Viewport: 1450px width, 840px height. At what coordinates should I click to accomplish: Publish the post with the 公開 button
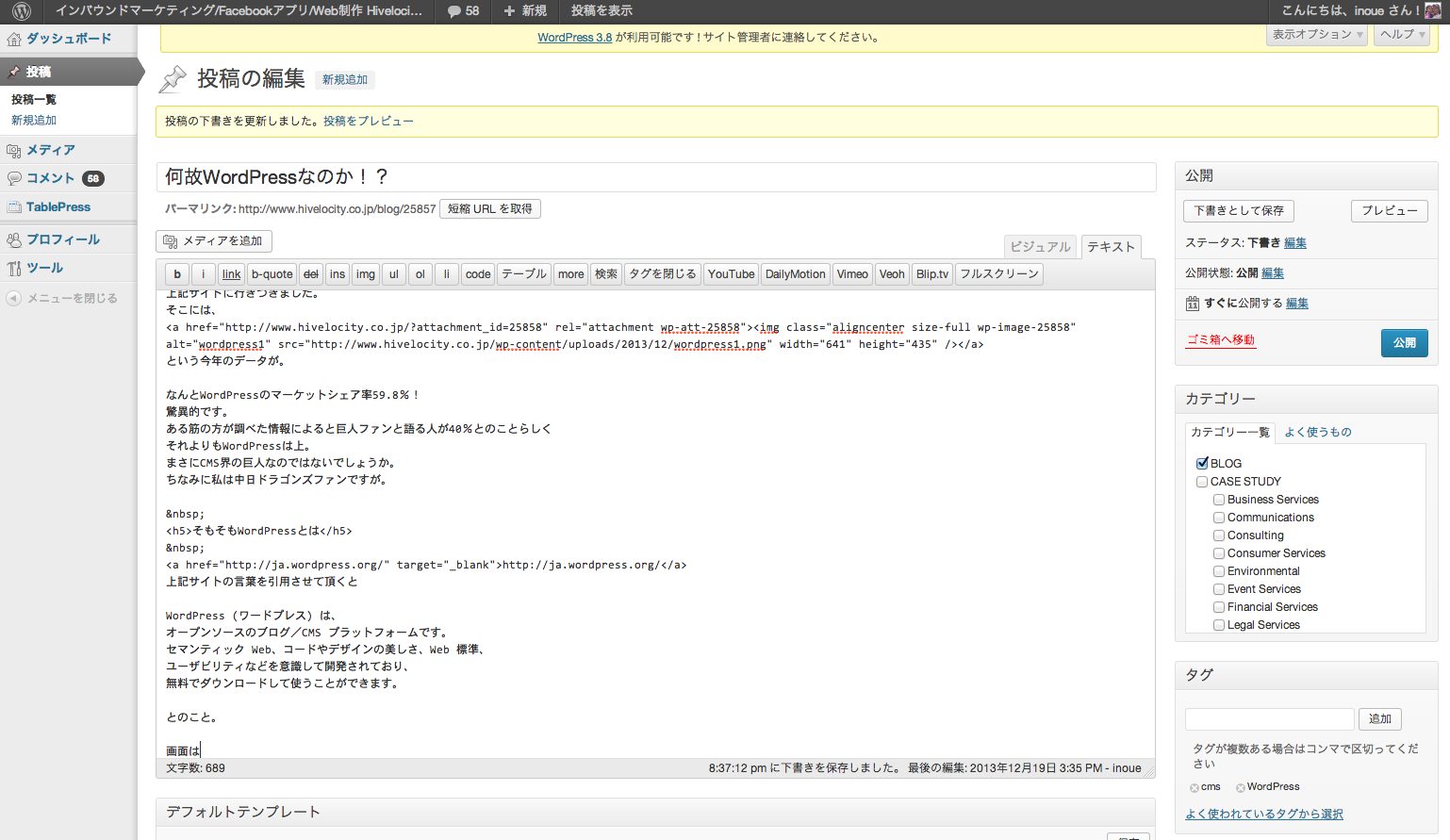[x=1404, y=343]
